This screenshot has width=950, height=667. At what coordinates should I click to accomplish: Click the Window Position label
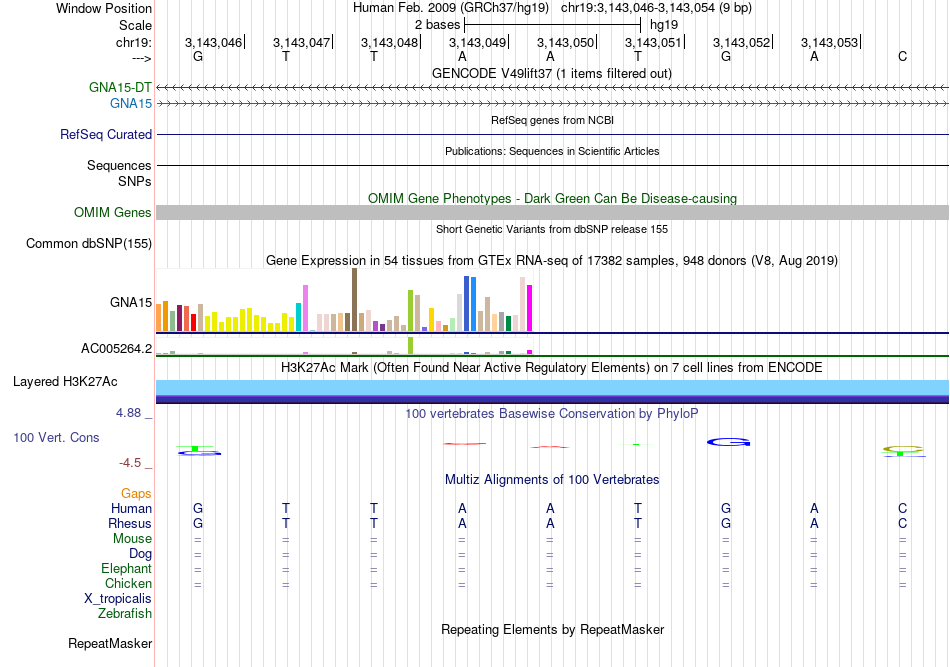[104, 8]
